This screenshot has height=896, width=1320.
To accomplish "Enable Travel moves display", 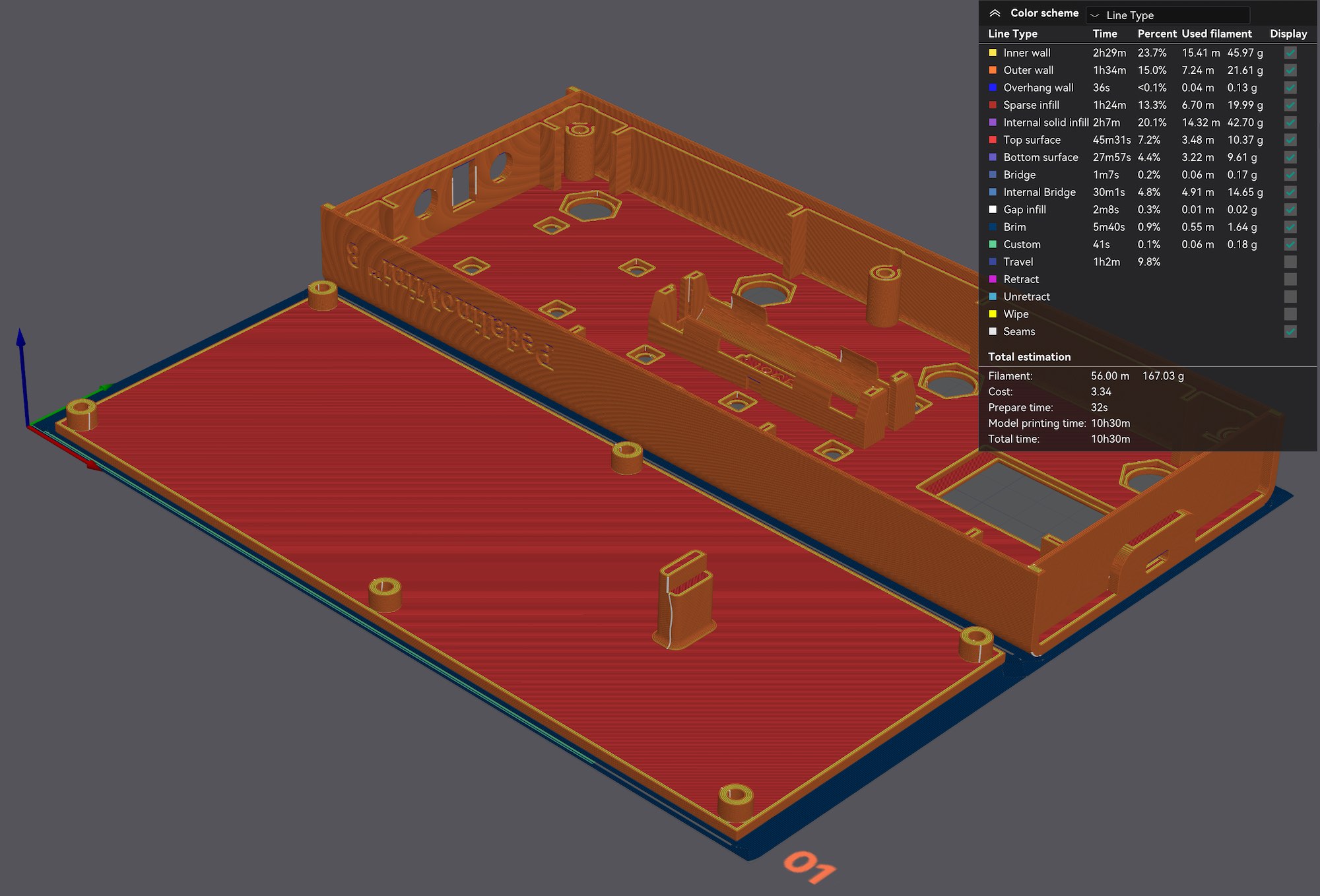I will tap(1290, 262).
